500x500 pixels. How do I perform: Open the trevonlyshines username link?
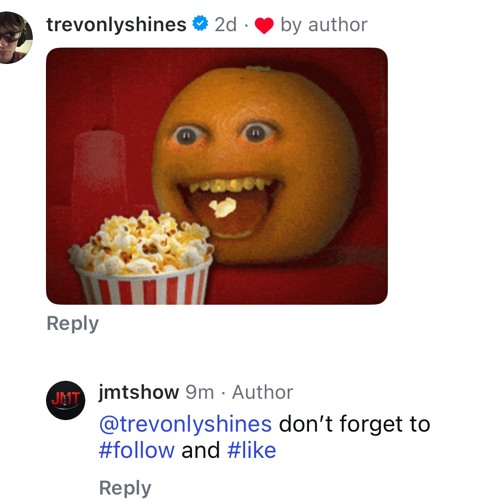[116, 25]
